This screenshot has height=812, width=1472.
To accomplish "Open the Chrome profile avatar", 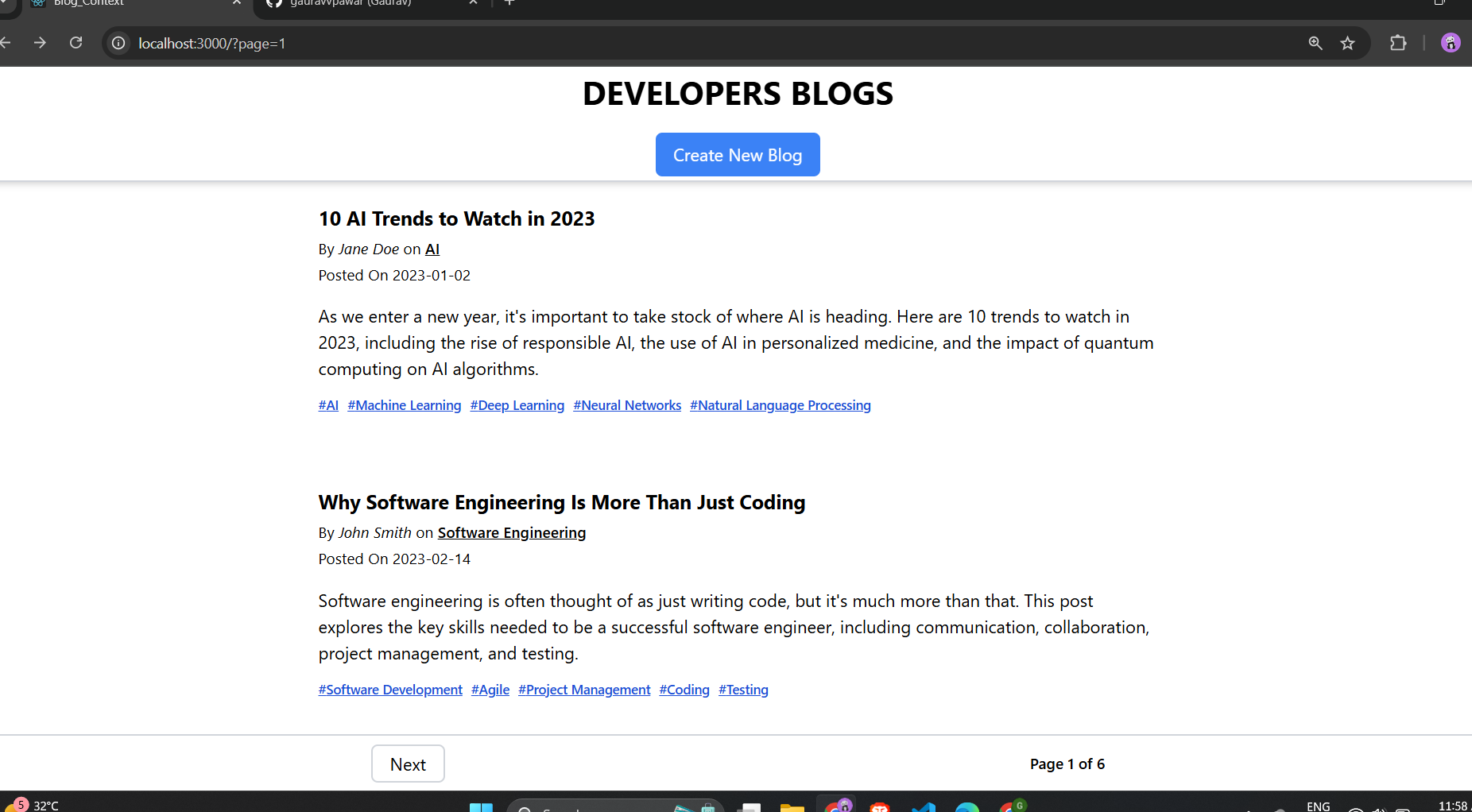I will (x=1451, y=43).
